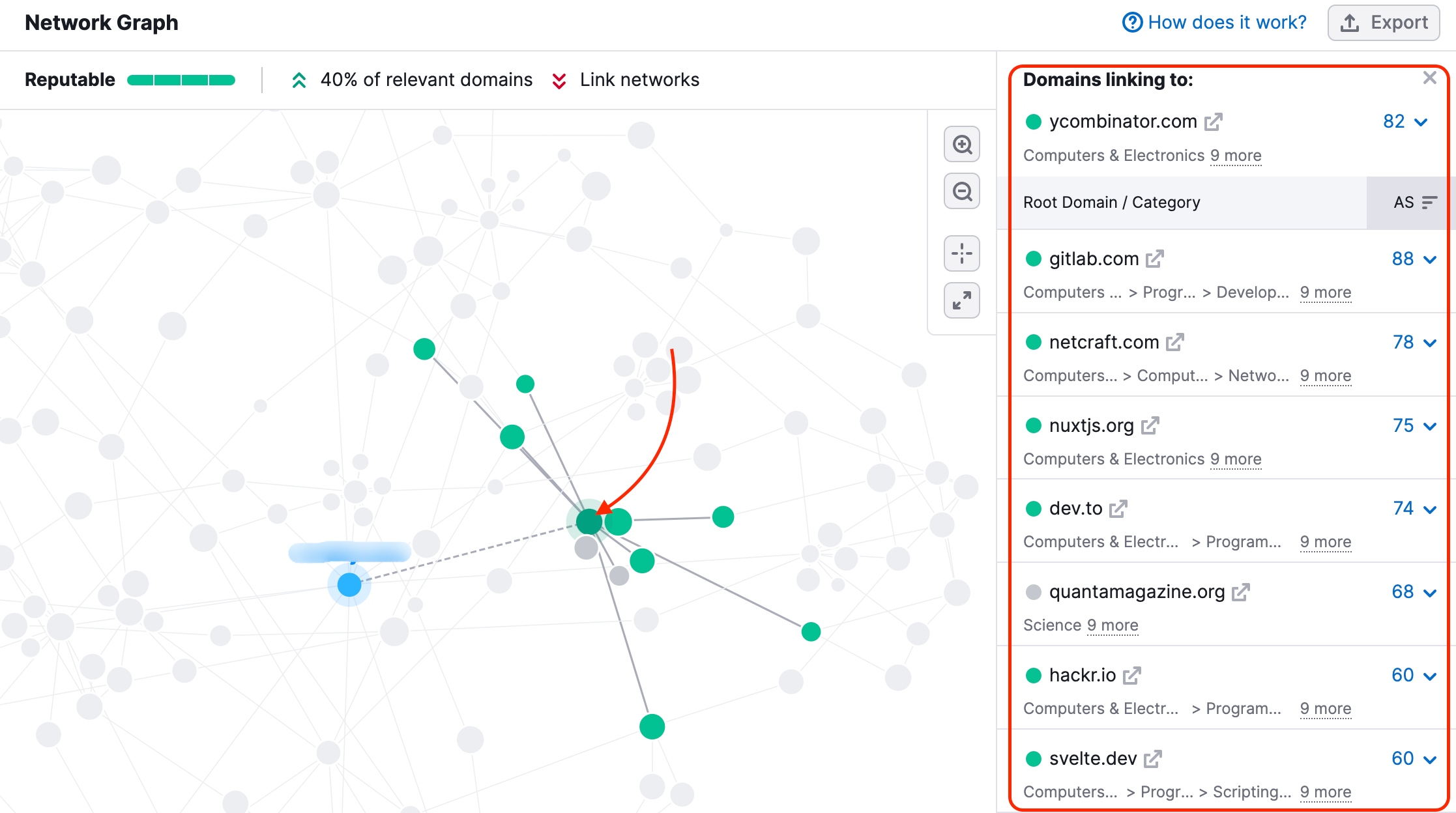The width and height of the screenshot is (1456, 813).
Task: Open netcraft.com external link icon
Action: point(1175,343)
